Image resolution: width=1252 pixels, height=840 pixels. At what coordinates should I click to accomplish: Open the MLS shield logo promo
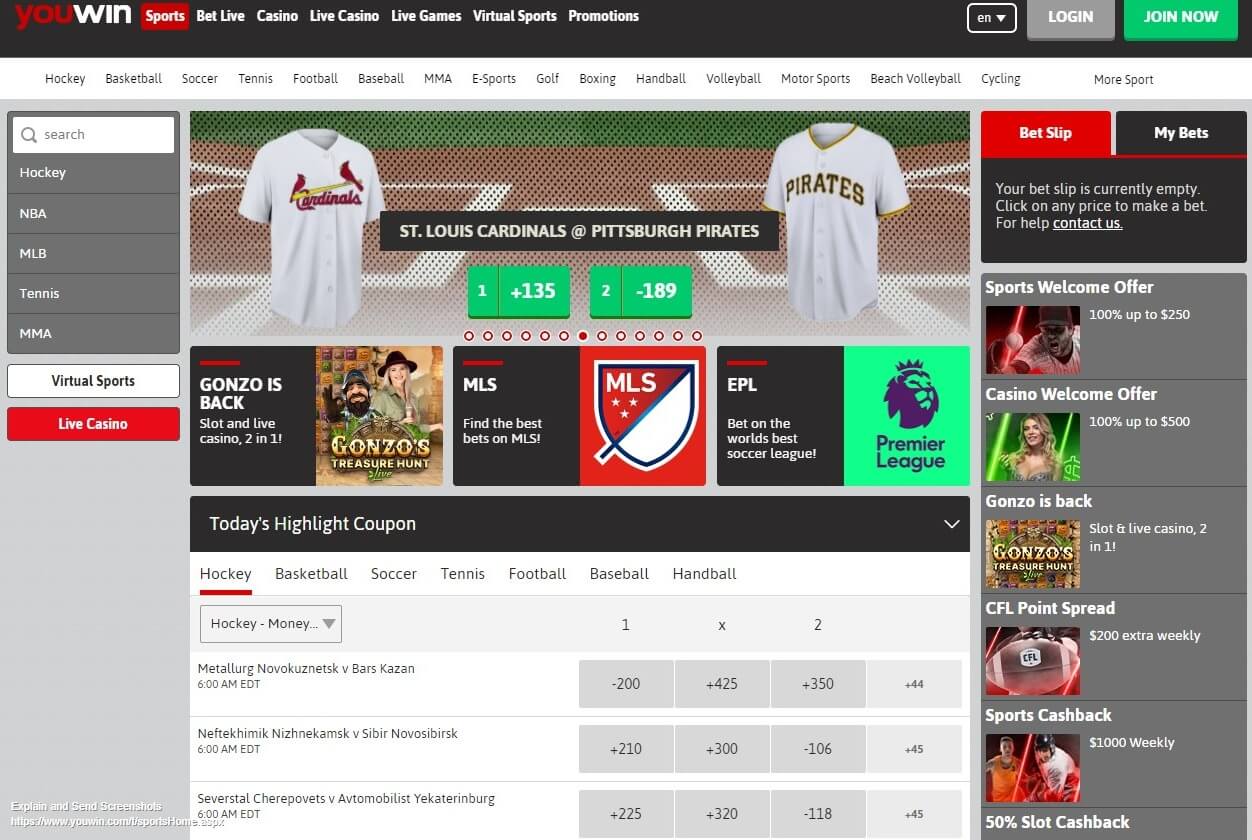pos(643,416)
